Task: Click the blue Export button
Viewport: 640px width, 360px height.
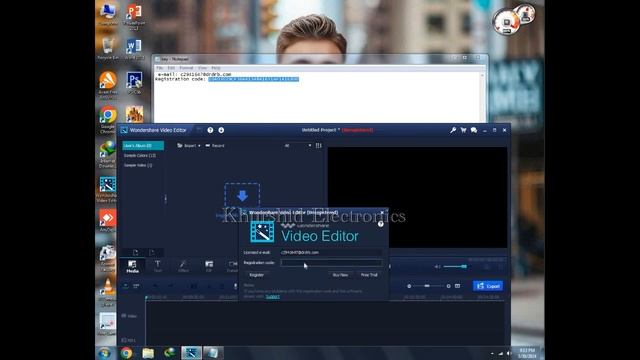Action: click(x=488, y=286)
